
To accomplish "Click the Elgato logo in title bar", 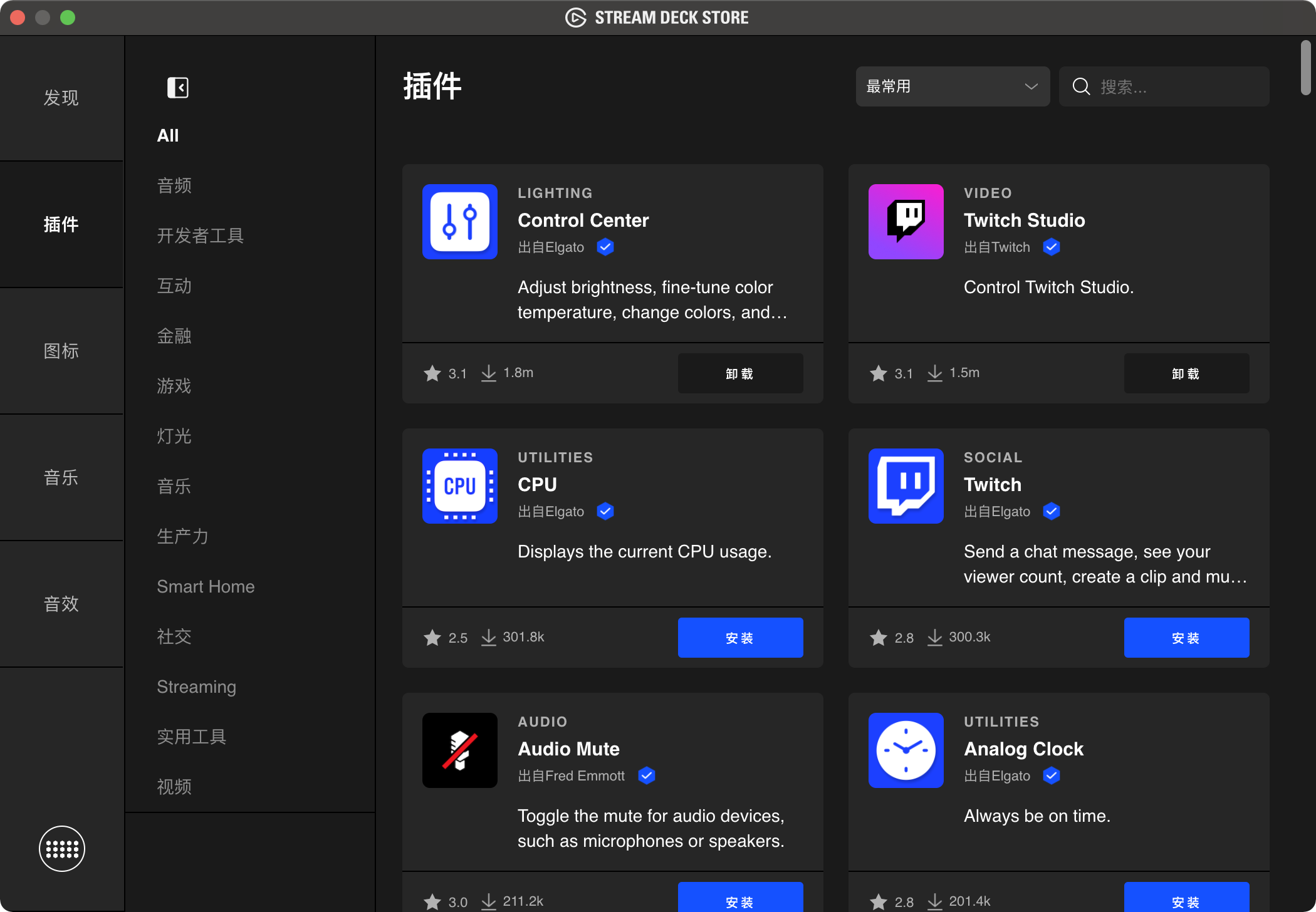I will pyautogui.click(x=576, y=18).
